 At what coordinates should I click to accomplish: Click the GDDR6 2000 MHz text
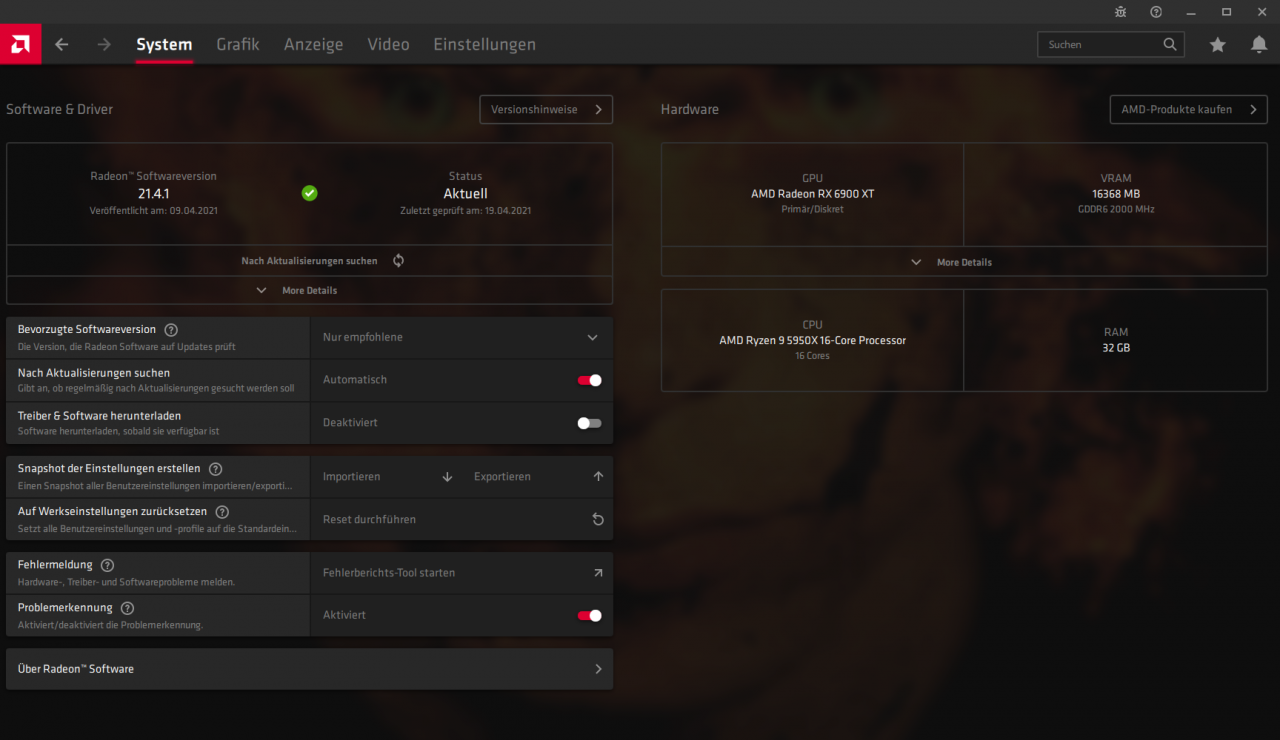pyautogui.click(x=1116, y=210)
